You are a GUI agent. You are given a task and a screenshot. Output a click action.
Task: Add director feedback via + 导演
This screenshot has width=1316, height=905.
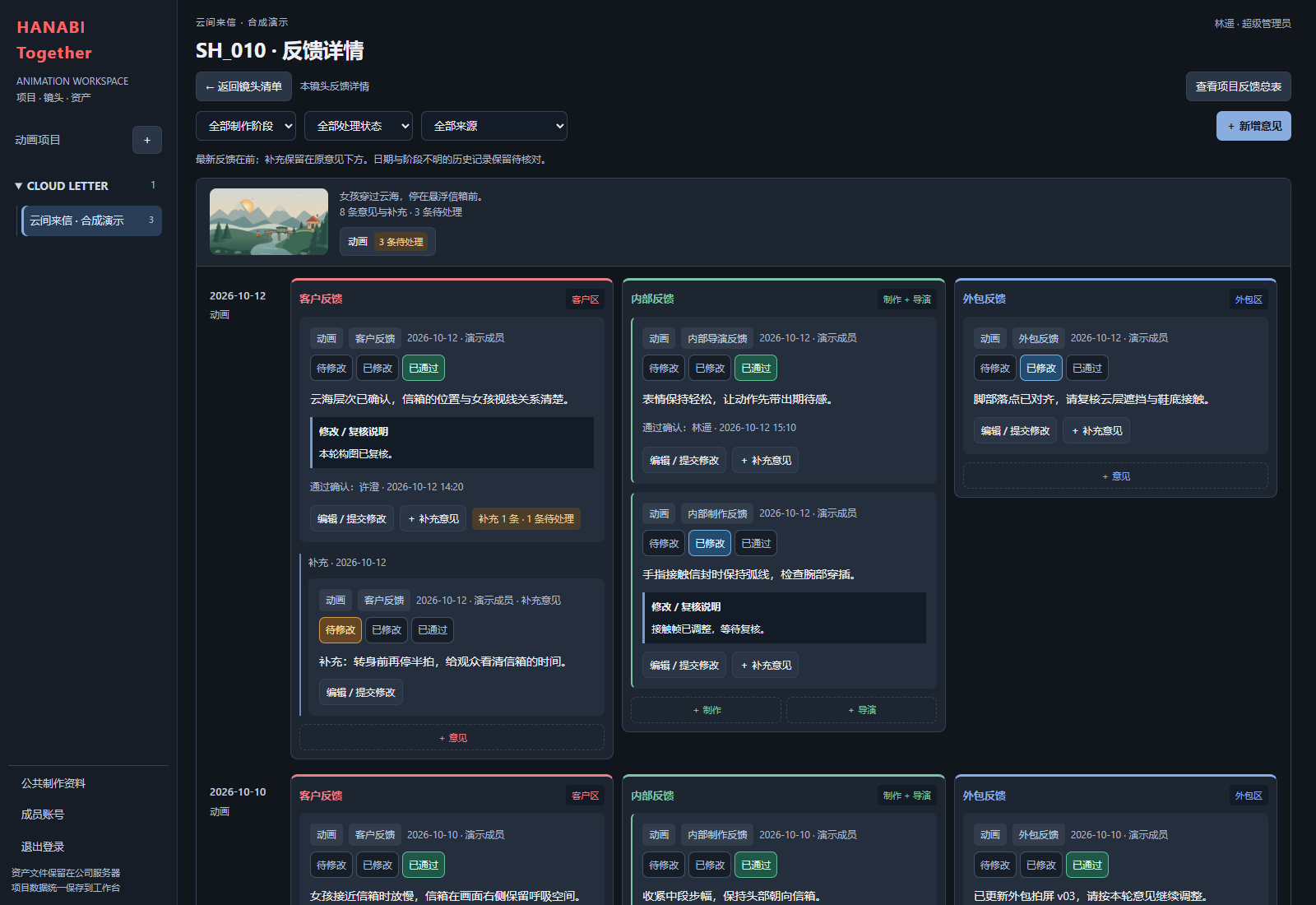click(x=861, y=710)
